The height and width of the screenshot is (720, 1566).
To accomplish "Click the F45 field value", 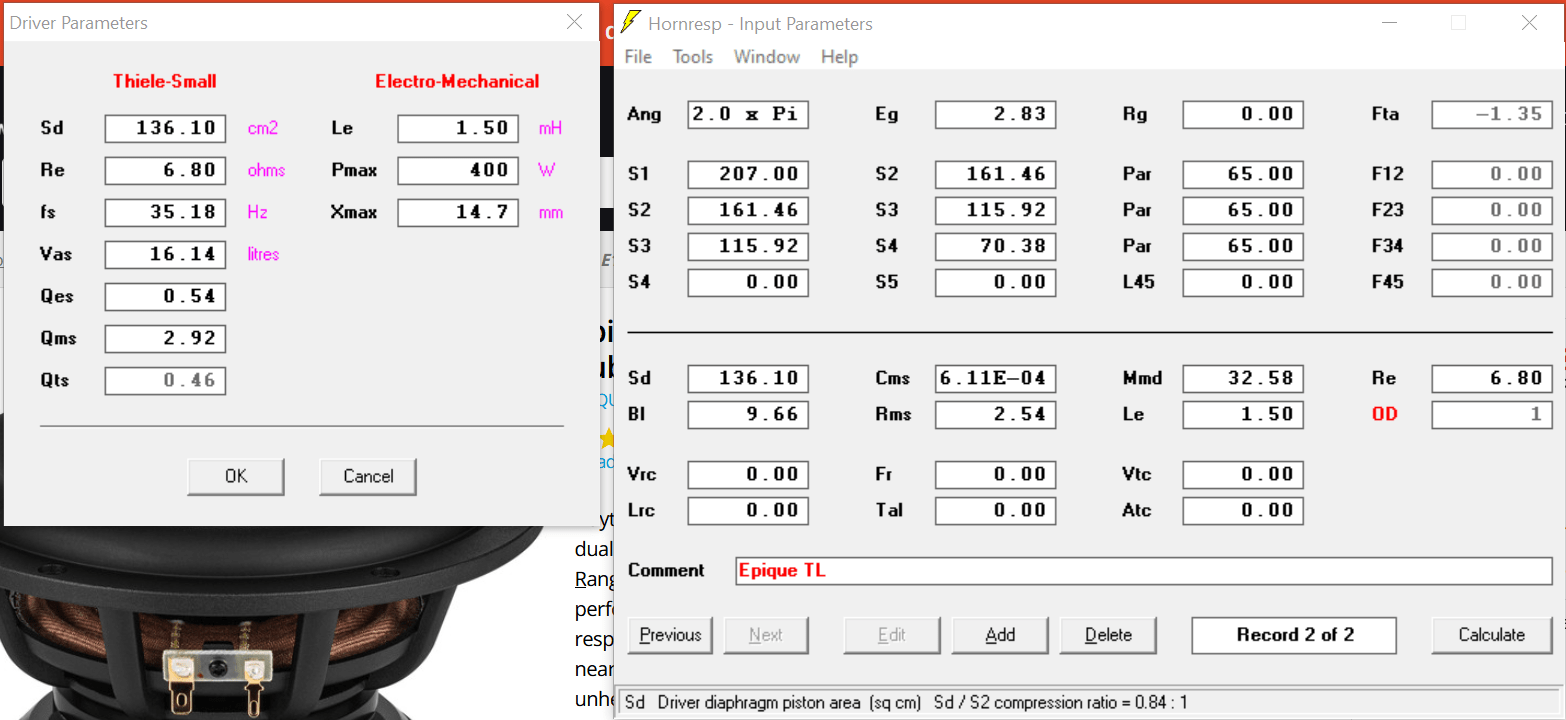I will coord(1493,282).
